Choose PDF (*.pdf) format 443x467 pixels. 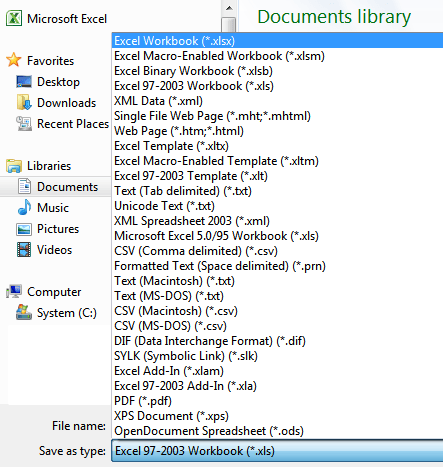click(277, 401)
